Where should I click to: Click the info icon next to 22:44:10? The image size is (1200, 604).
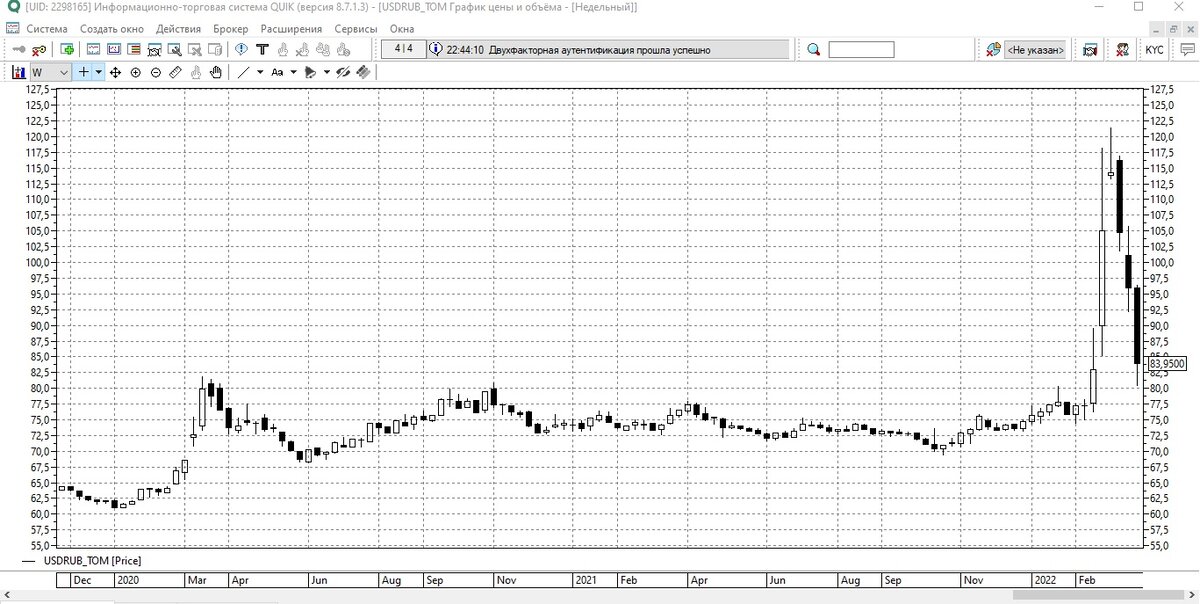pos(436,49)
